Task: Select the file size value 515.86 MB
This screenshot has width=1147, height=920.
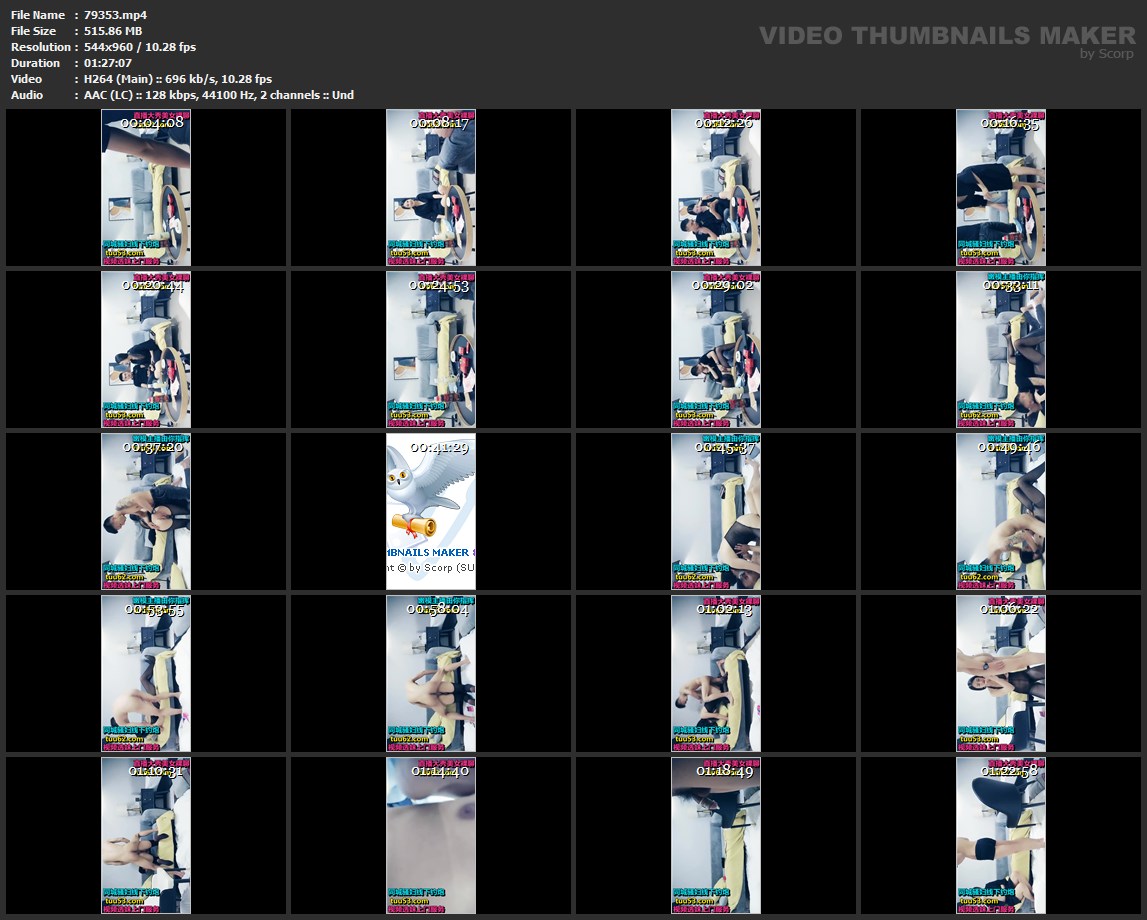Action: pos(113,31)
